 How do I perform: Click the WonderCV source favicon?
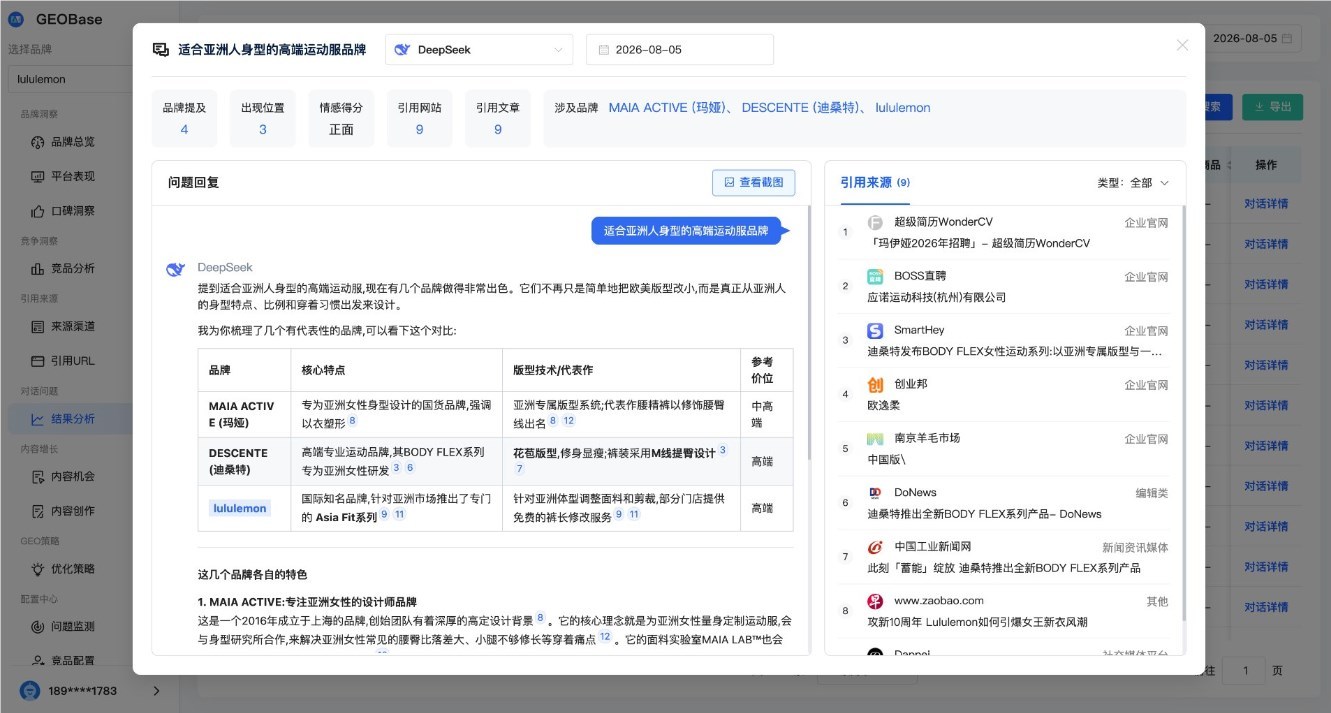[x=875, y=222]
